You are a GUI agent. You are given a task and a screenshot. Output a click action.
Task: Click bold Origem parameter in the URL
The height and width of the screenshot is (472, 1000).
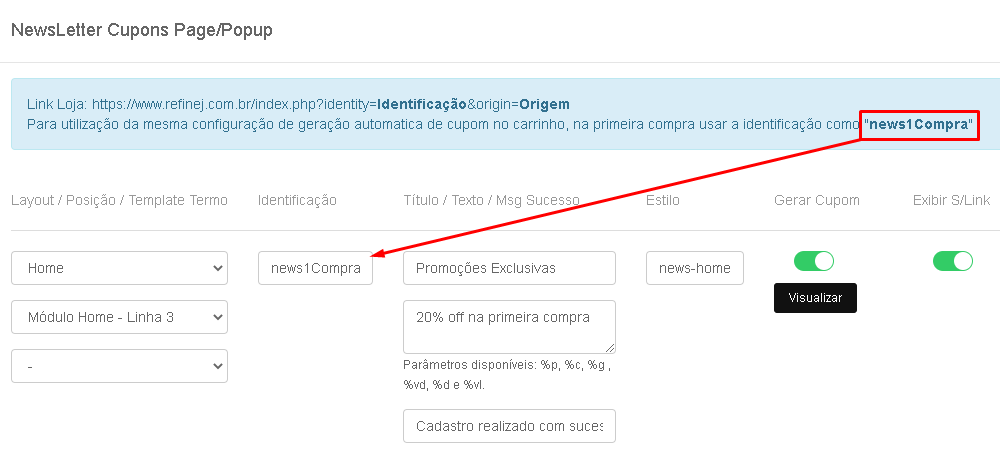(x=544, y=104)
